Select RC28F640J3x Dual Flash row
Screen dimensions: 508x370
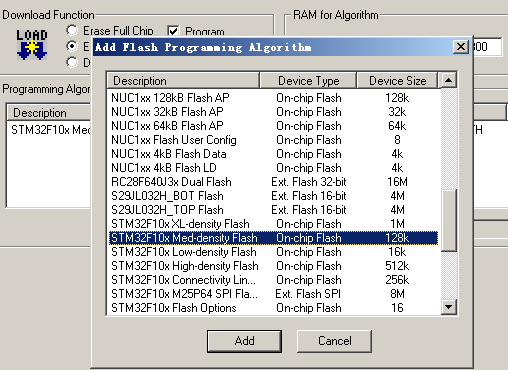273,182
